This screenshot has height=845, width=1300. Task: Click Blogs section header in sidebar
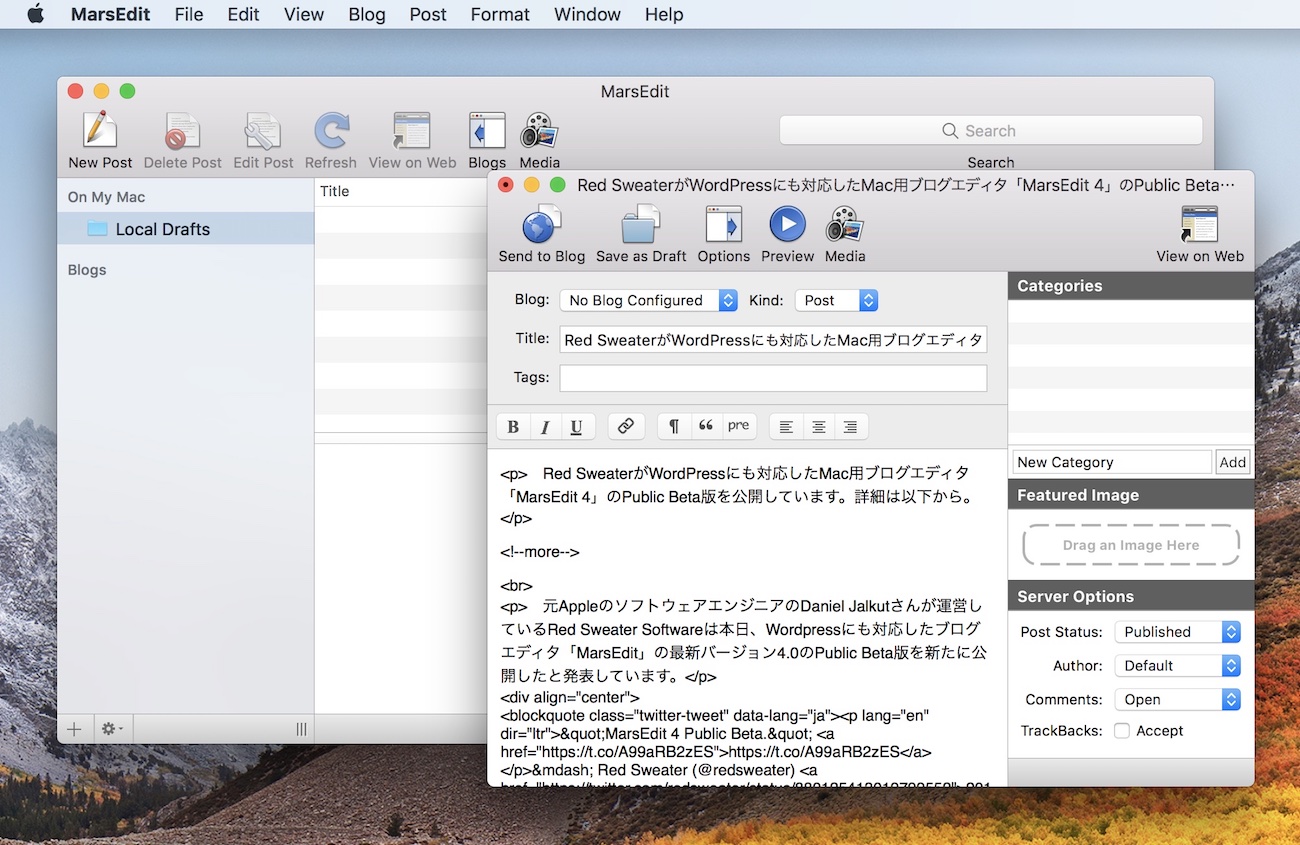click(87, 270)
